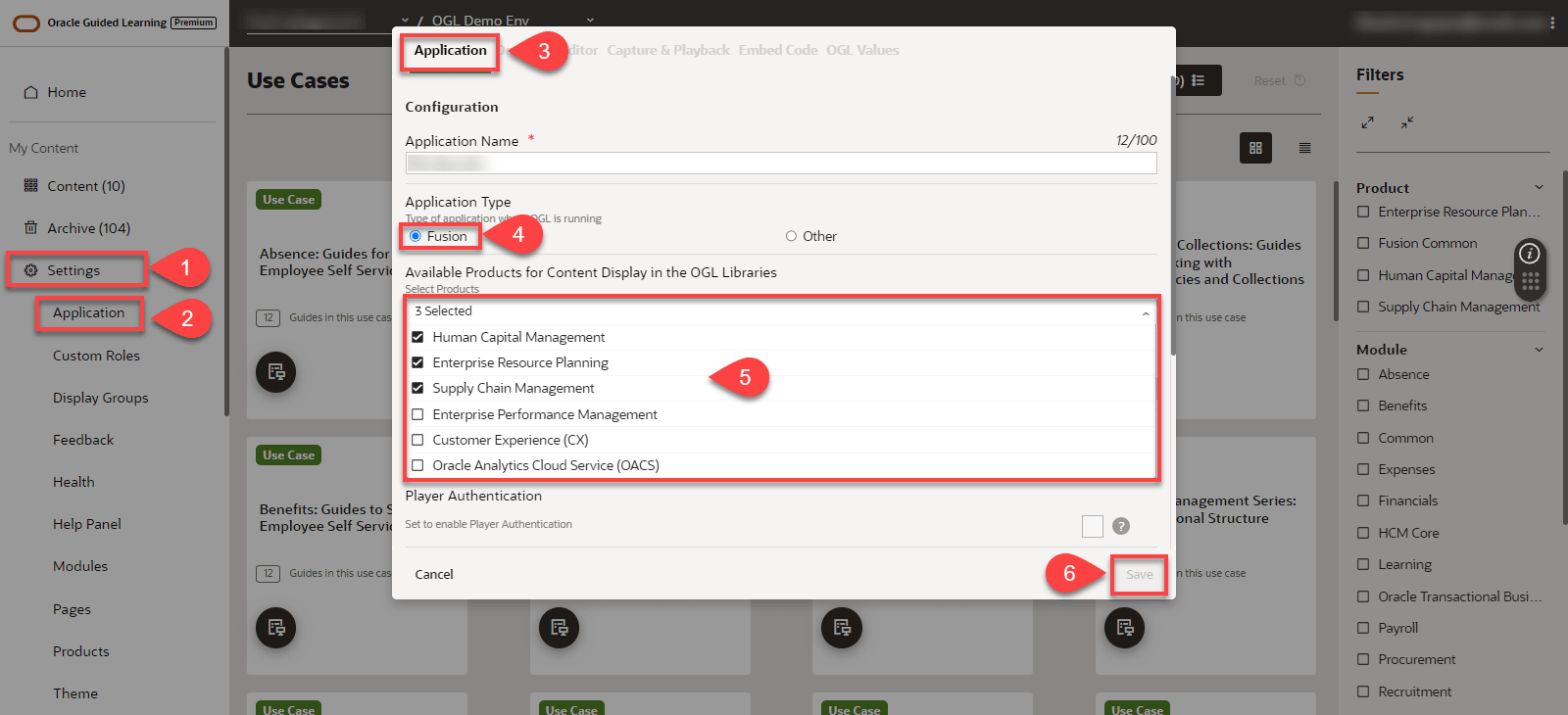This screenshot has width=1568, height=715.
Task: Open Health settings page
Action: (x=73, y=482)
